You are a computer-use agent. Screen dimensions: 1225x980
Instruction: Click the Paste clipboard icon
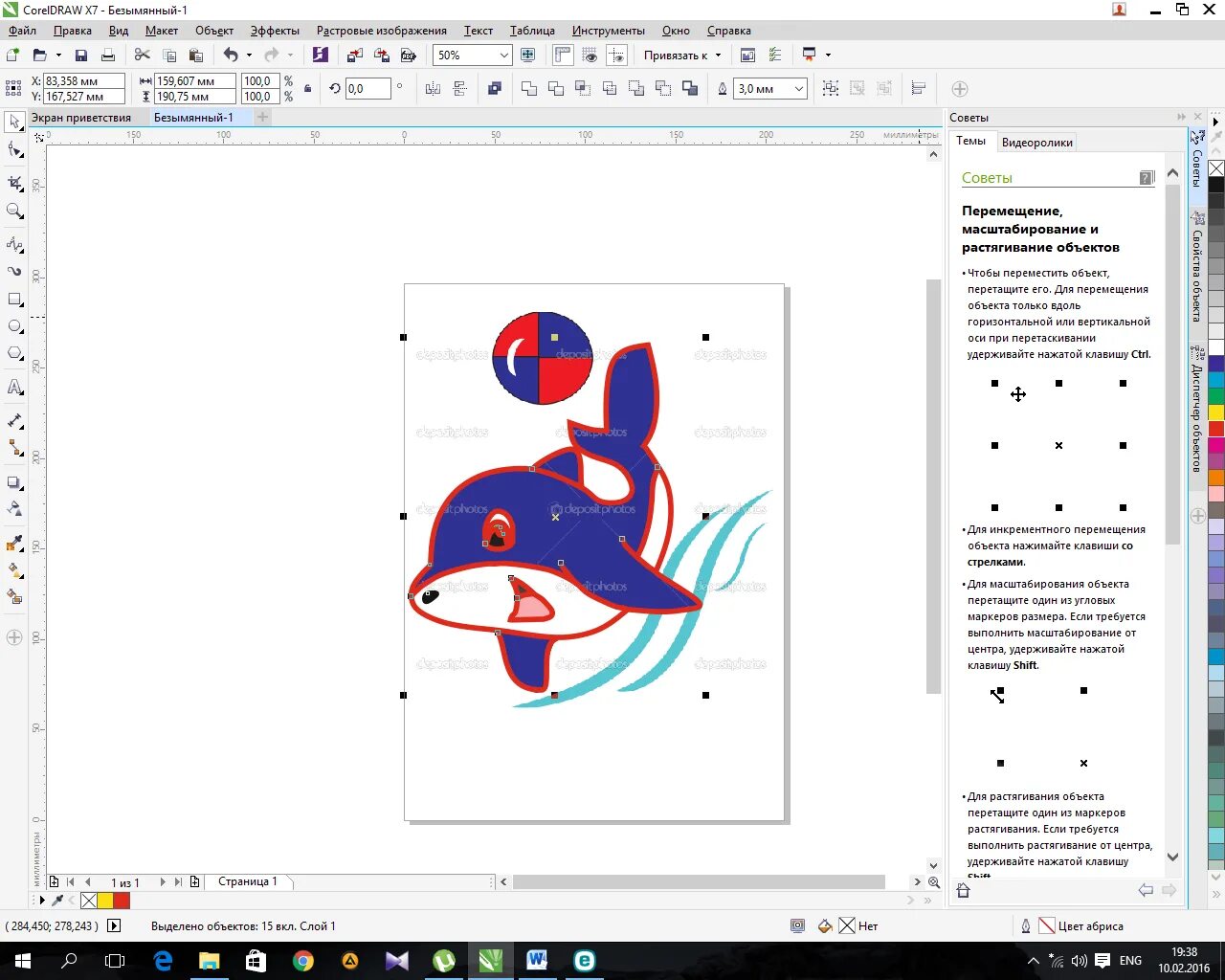pyautogui.click(x=196, y=56)
